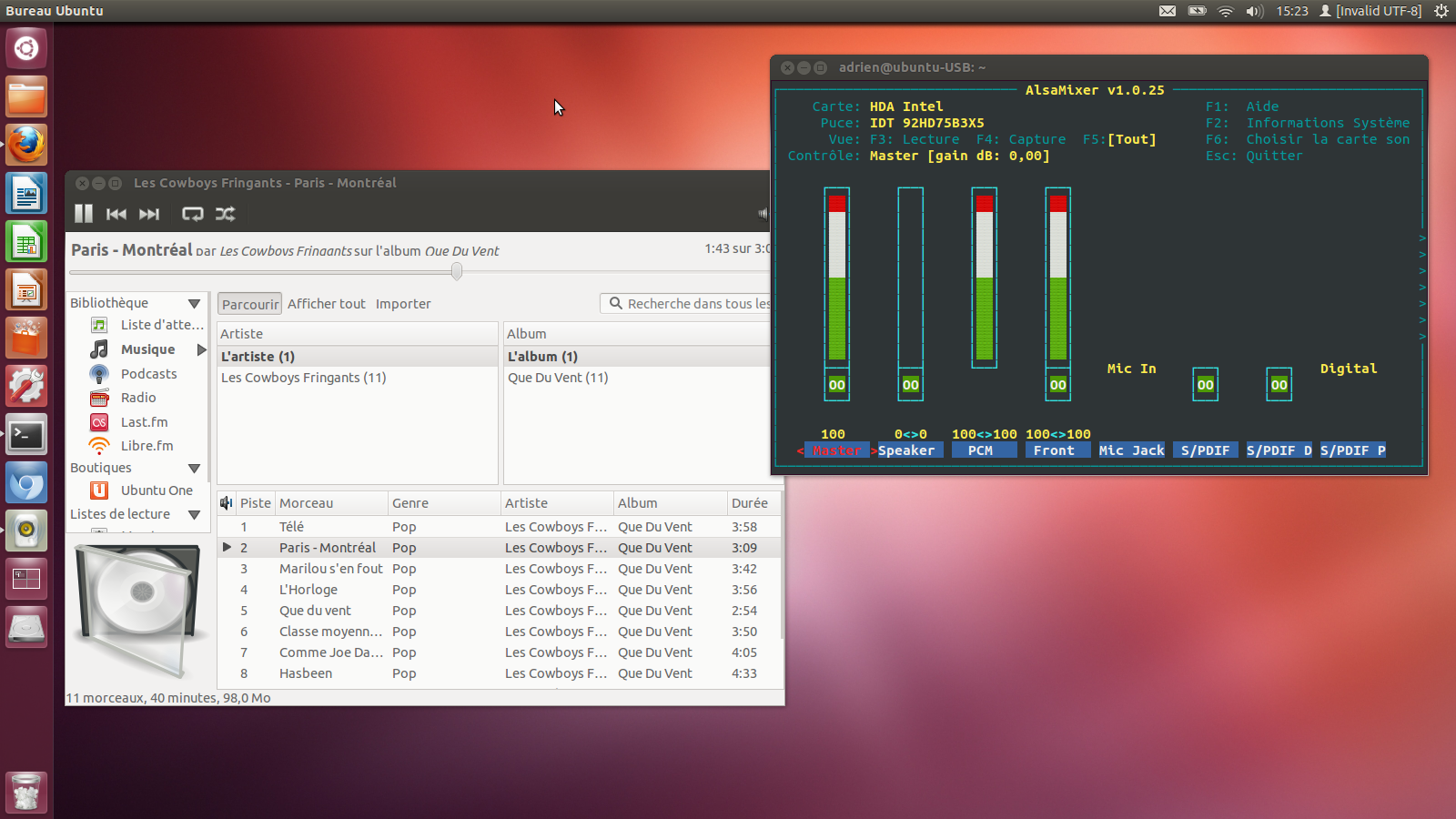Sort tracks by Genre column

pos(444,503)
